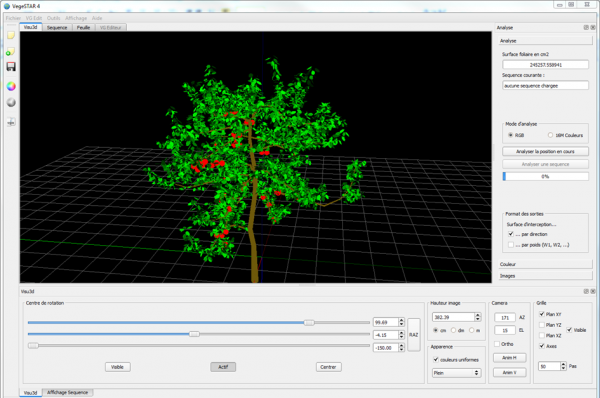The image size is (600, 398).
Task: Click Analyser la position en cours button
Action: [x=545, y=152]
